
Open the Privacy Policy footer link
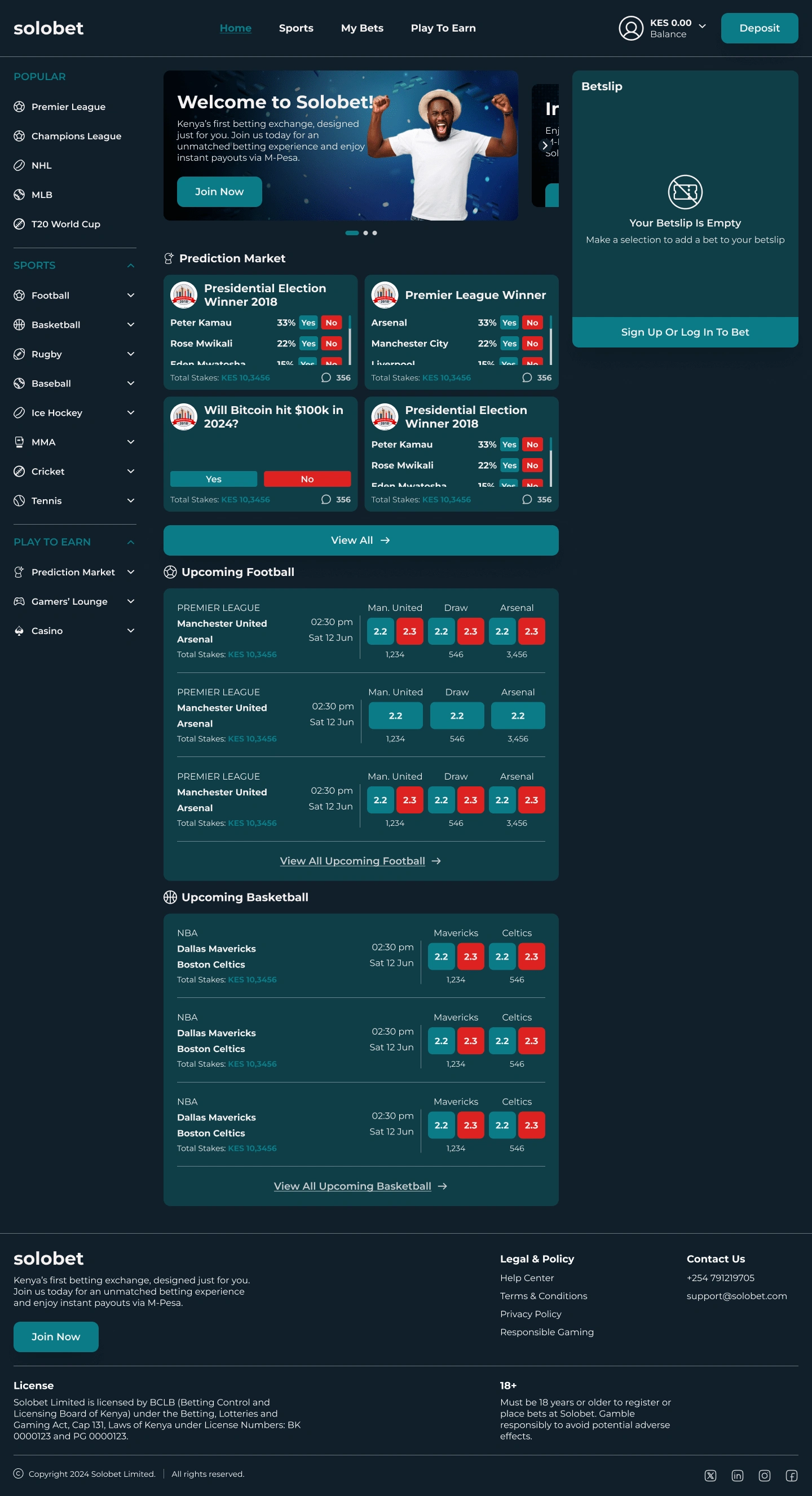pyautogui.click(x=531, y=1314)
